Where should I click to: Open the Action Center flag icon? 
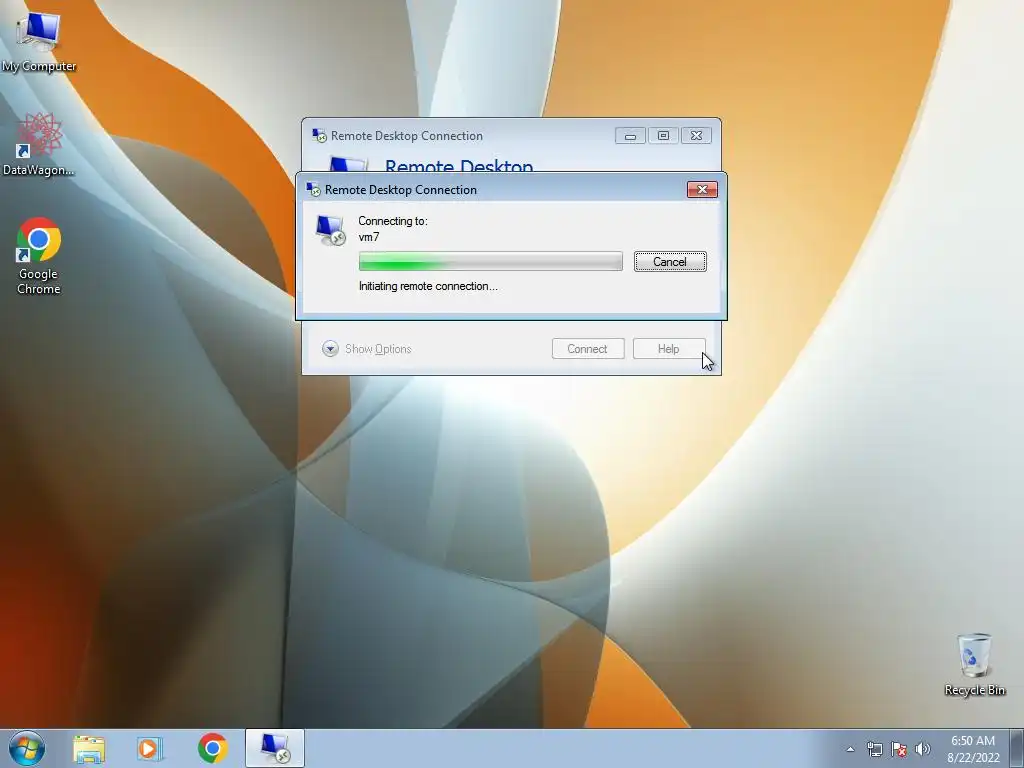coord(899,749)
